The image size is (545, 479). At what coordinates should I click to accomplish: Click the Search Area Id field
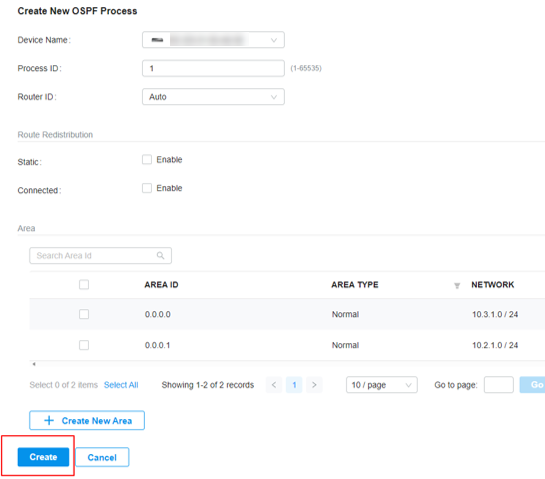[100, 255]
